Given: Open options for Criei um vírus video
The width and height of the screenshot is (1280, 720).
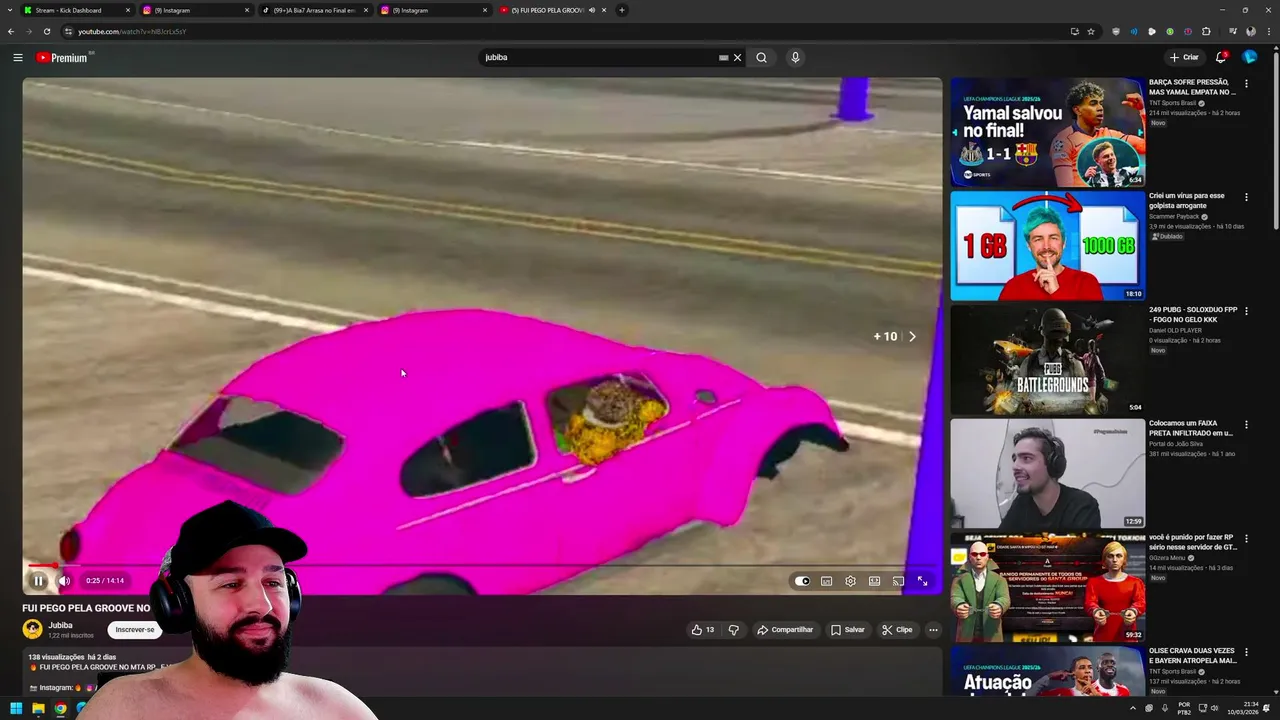Looking at the screenshot, I should pyautogui.click(x=1246, y=198).
